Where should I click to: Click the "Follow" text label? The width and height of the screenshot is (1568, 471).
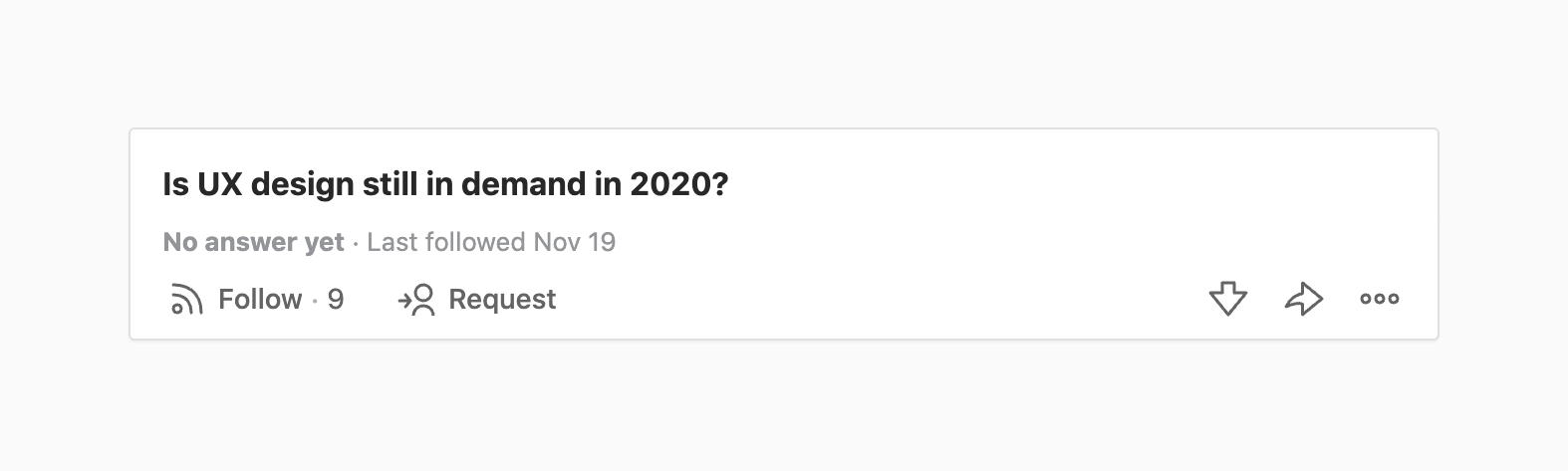260,300
